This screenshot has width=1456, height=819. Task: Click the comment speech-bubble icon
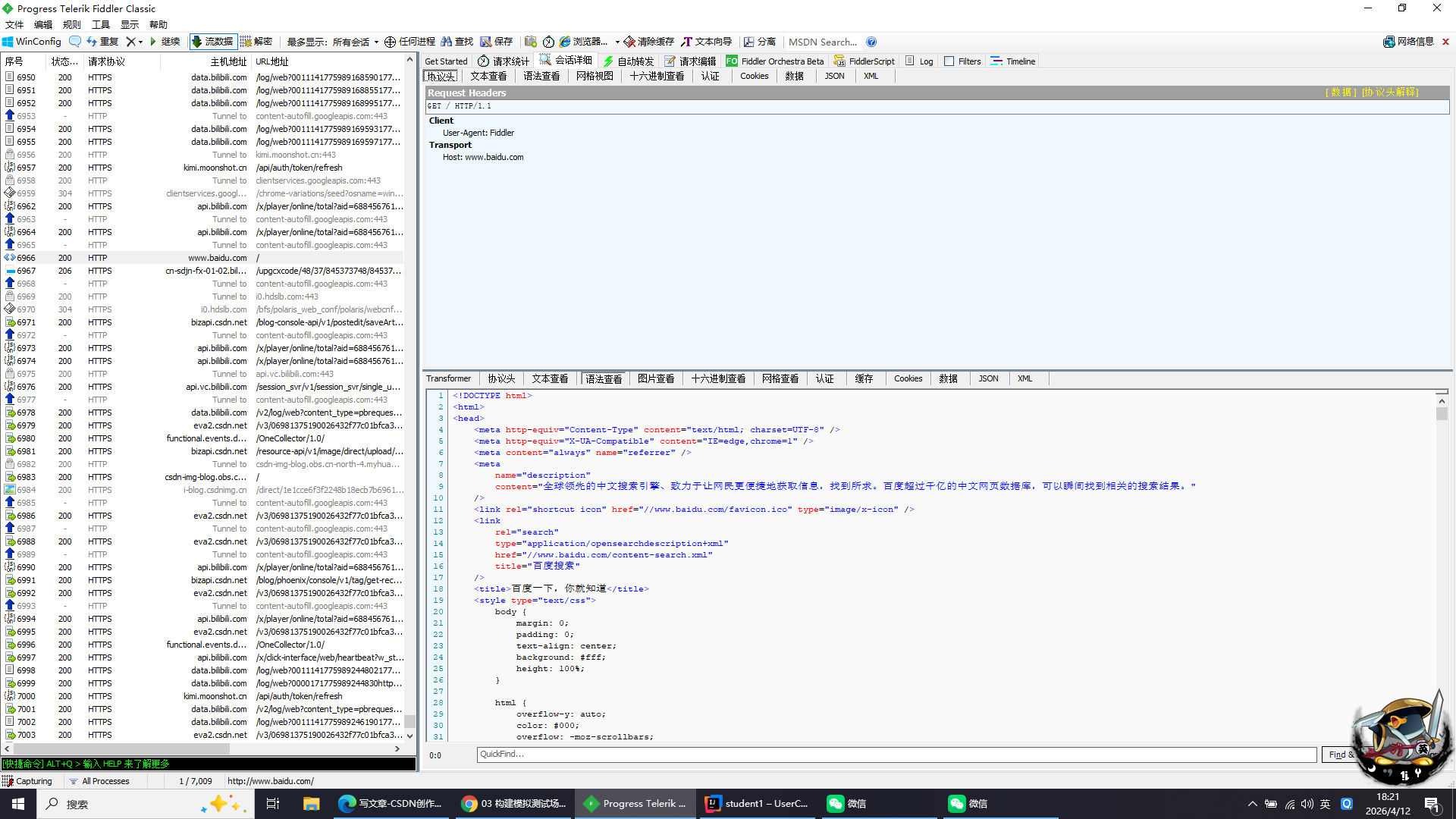pos(74,42)
